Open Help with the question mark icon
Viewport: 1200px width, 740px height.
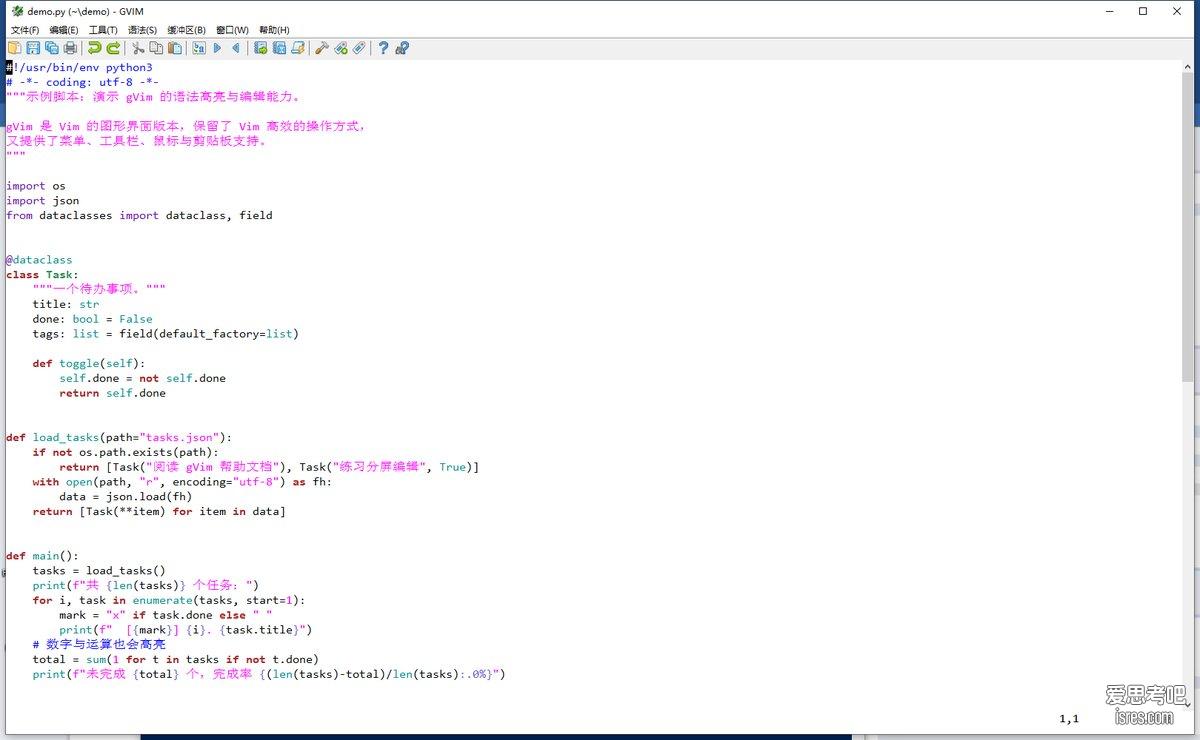pyautogui.click(x=383, y=48)
